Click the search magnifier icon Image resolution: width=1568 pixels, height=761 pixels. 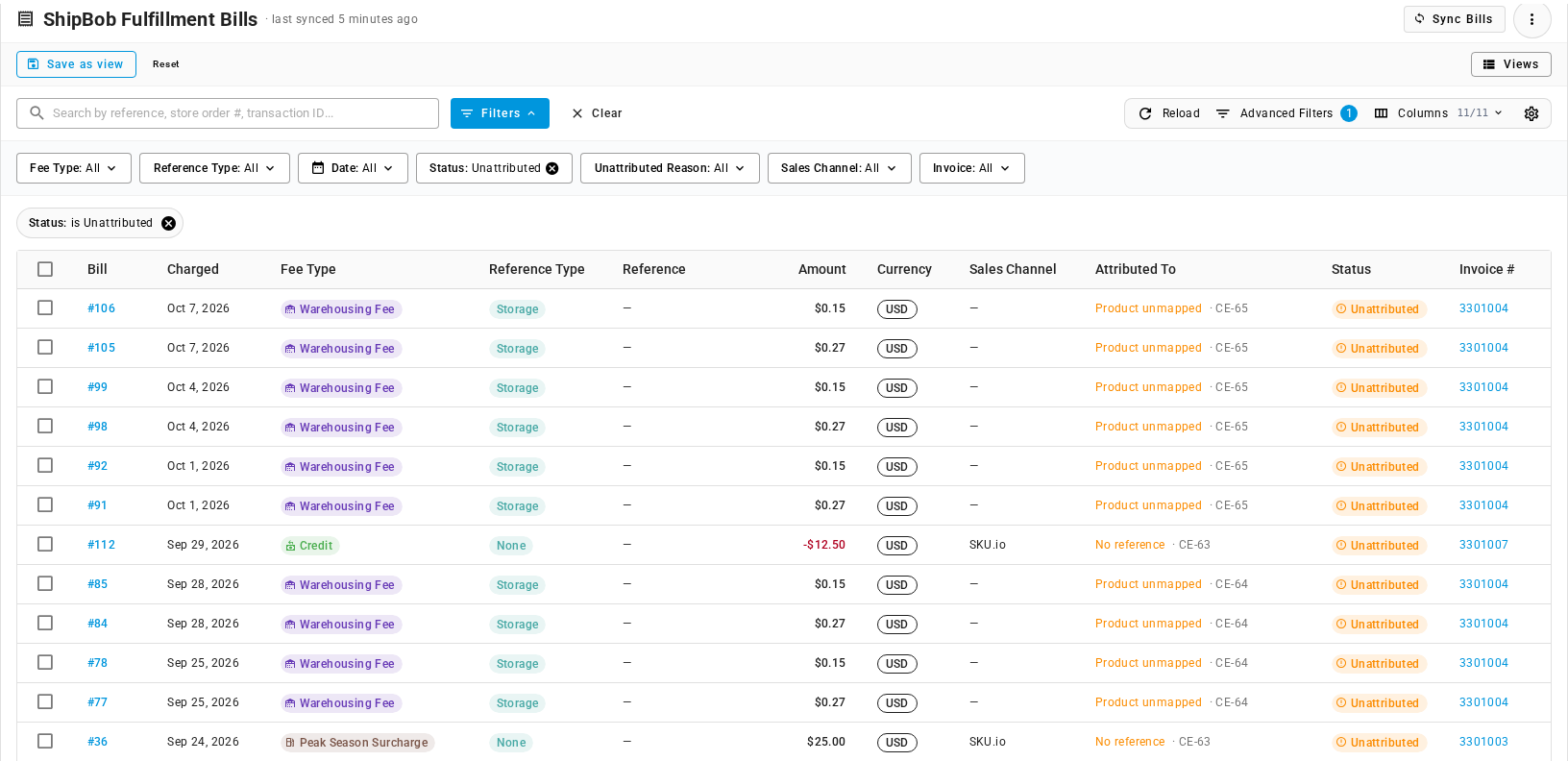point(37,113)
